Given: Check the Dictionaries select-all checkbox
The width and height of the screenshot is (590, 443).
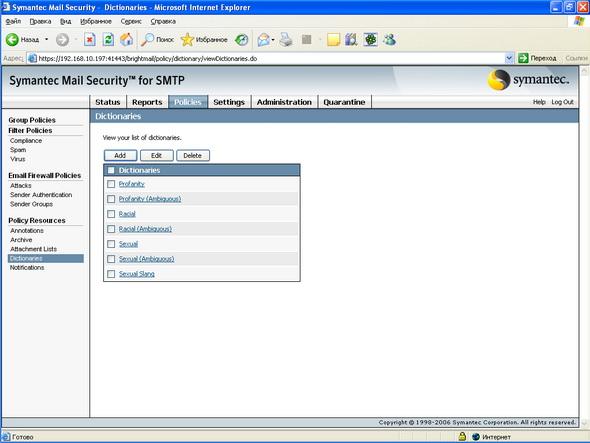Looking at the screenshot, I should click(x=111, y=171).
